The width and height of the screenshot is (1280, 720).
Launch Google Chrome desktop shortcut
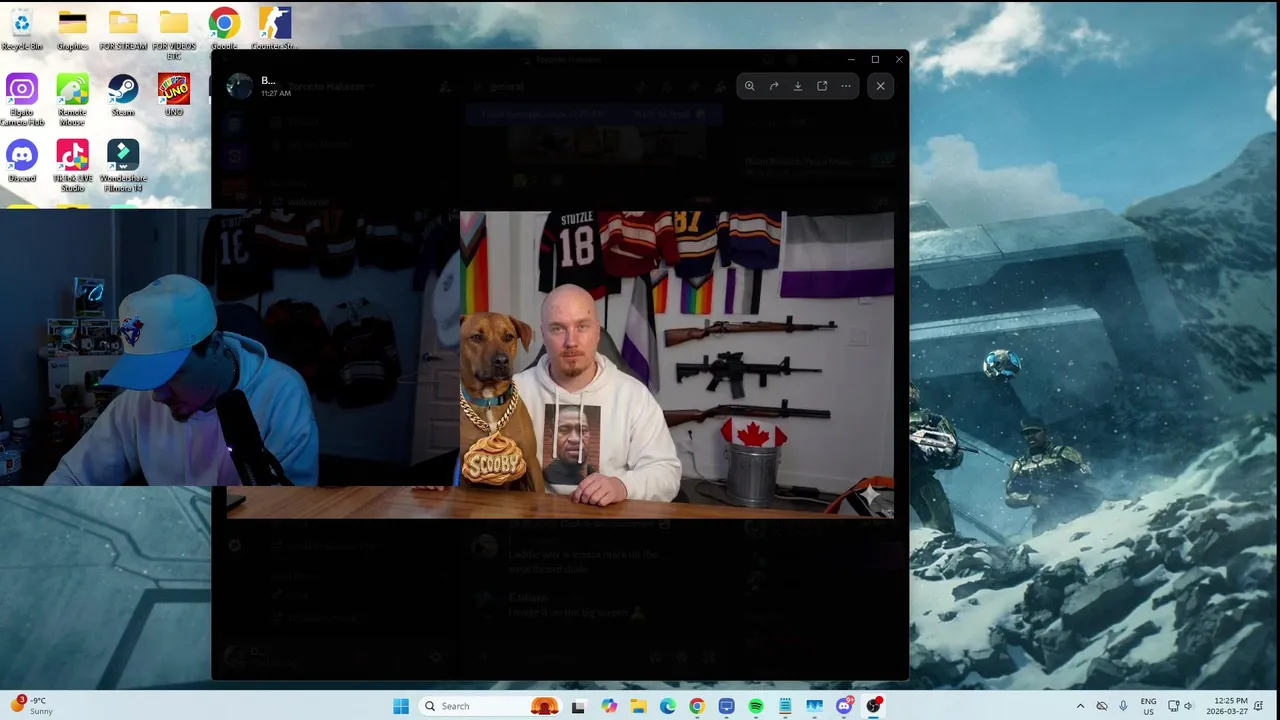224,29
